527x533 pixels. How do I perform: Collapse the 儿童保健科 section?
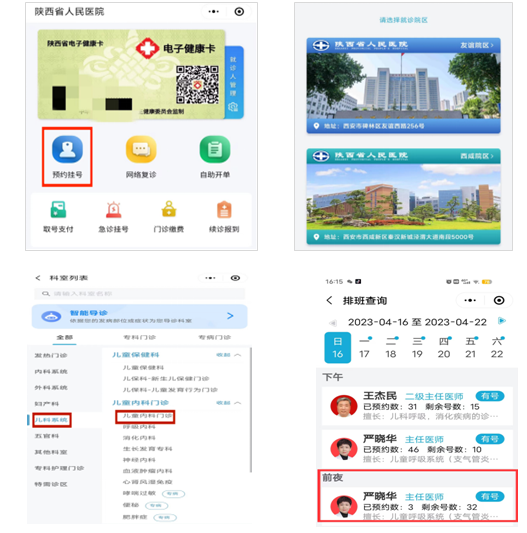[229, 355]
